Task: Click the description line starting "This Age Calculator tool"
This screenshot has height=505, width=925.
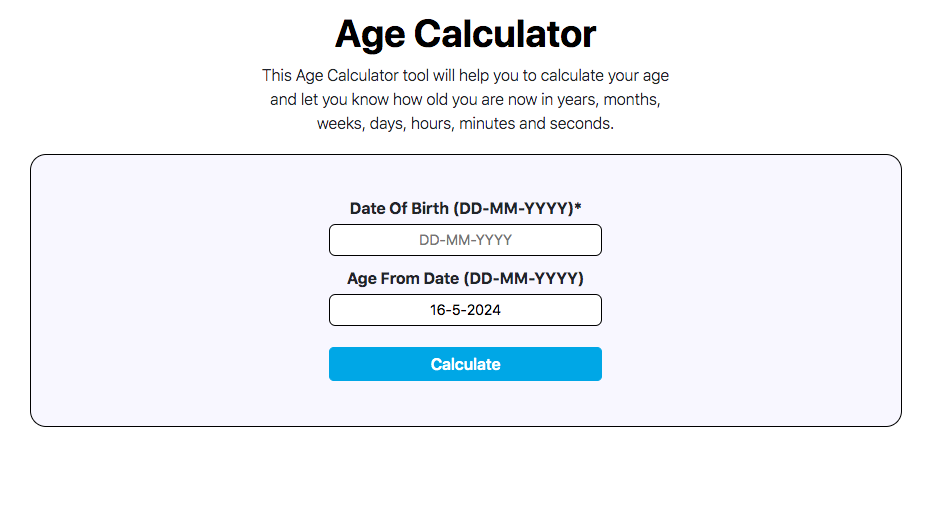Action: point(465,75)
